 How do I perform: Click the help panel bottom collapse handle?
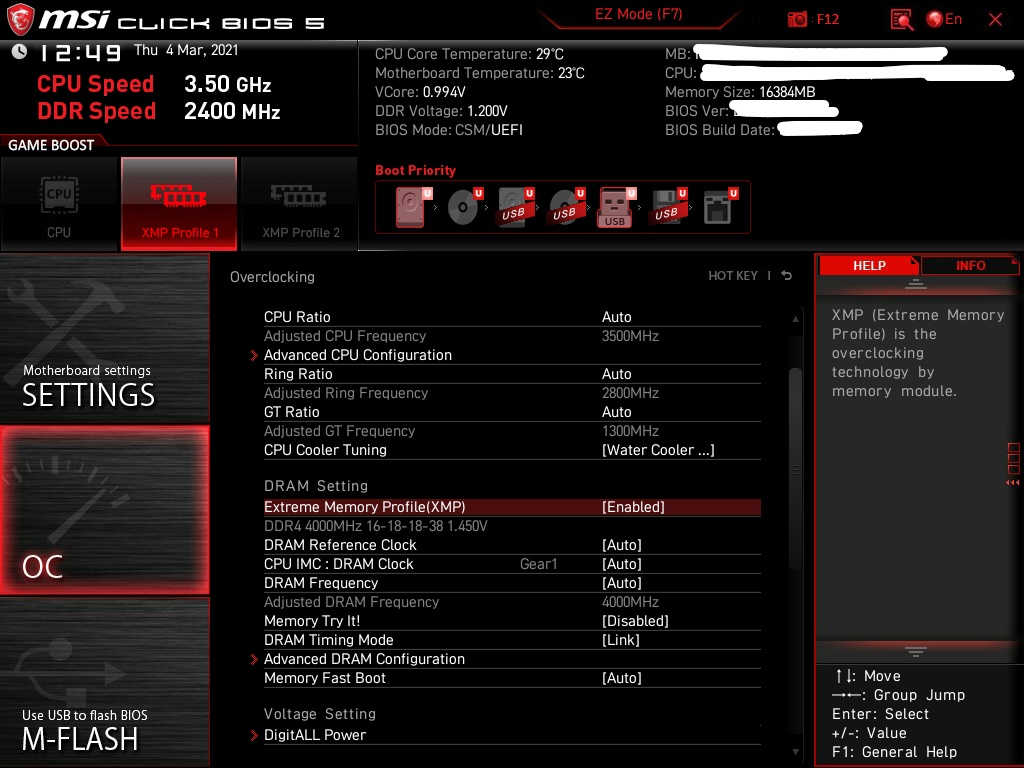click(x=916, y=651)
